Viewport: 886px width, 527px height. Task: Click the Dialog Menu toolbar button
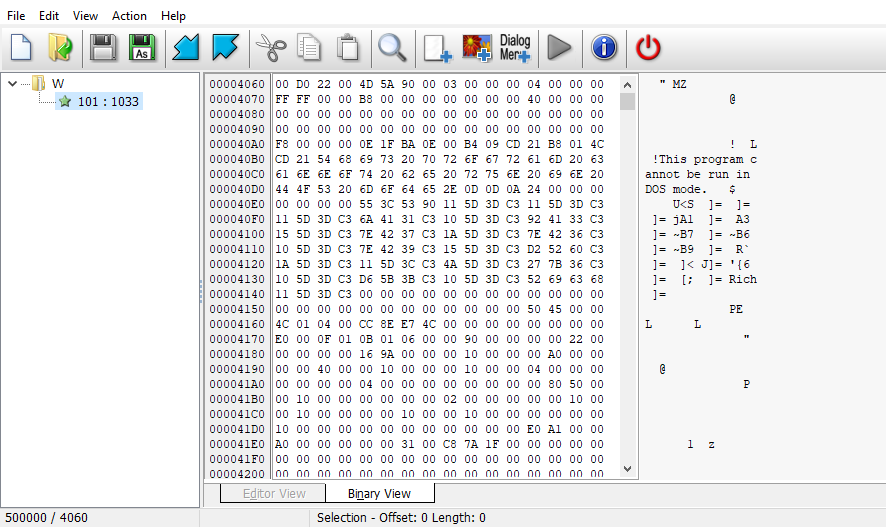pos(515,47)
